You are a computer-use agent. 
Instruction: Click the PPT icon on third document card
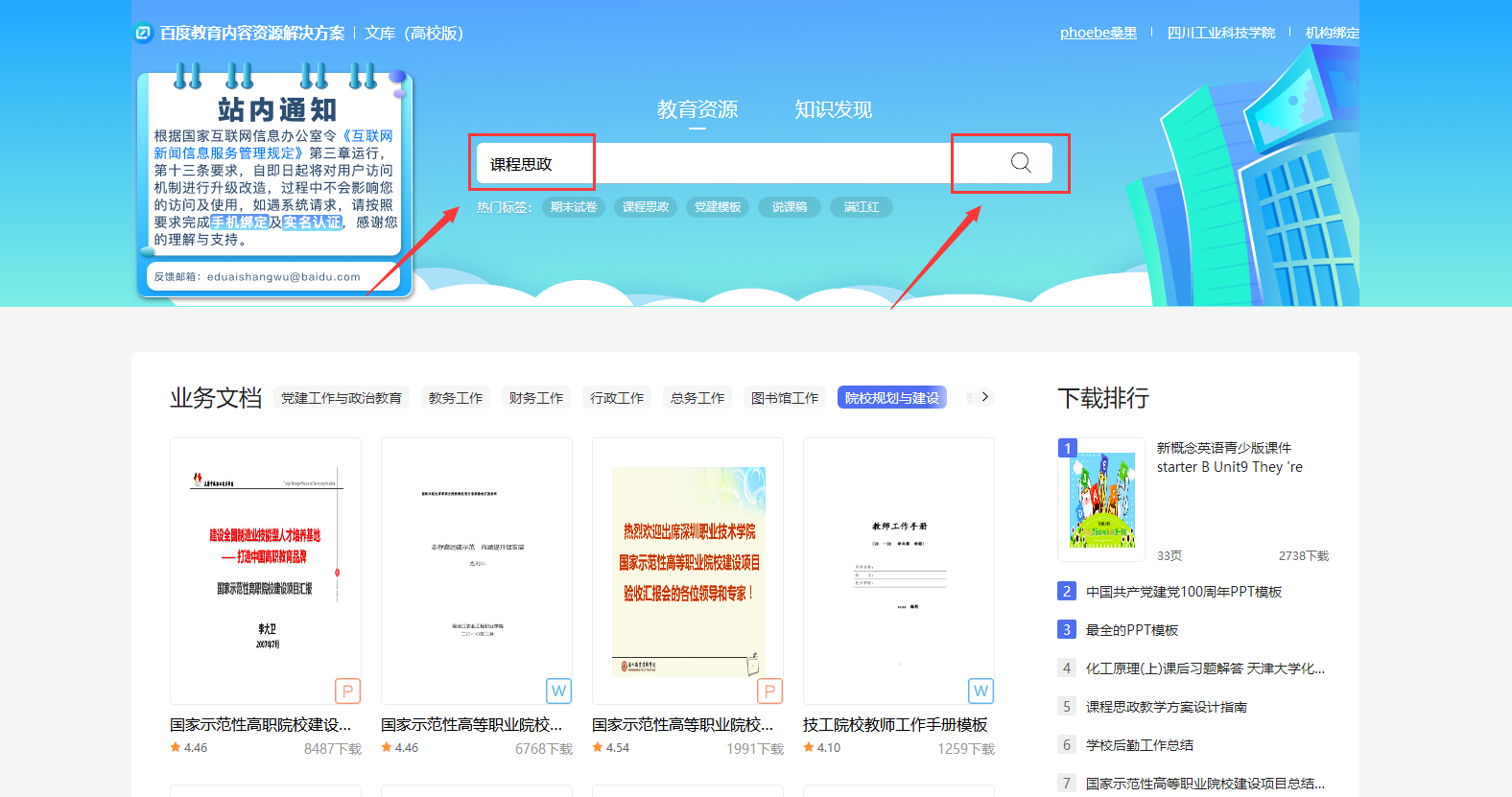click(769, 691)
